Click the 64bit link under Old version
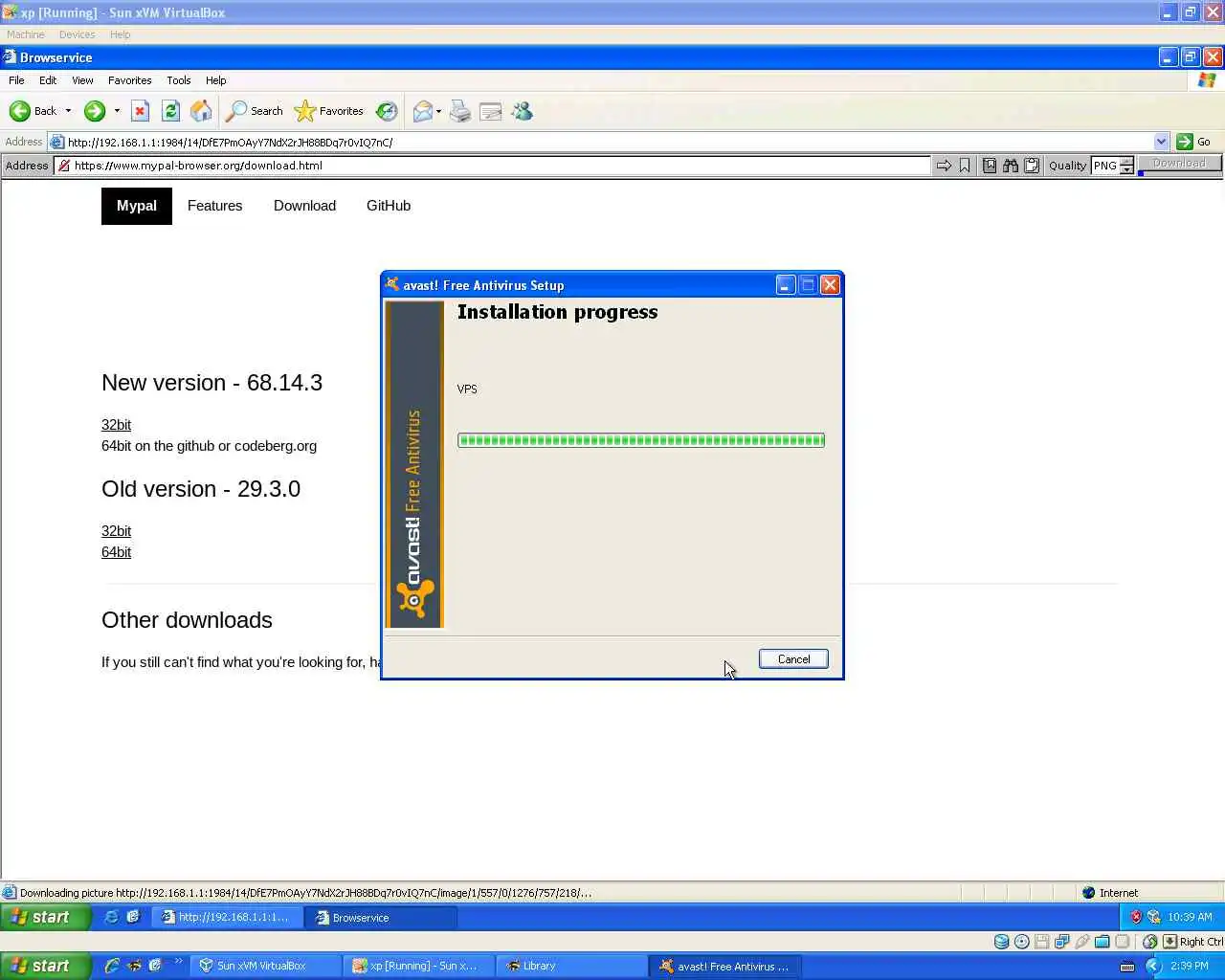The width and height of the screenshot is (1225, 980). click(x=116, y=552)
